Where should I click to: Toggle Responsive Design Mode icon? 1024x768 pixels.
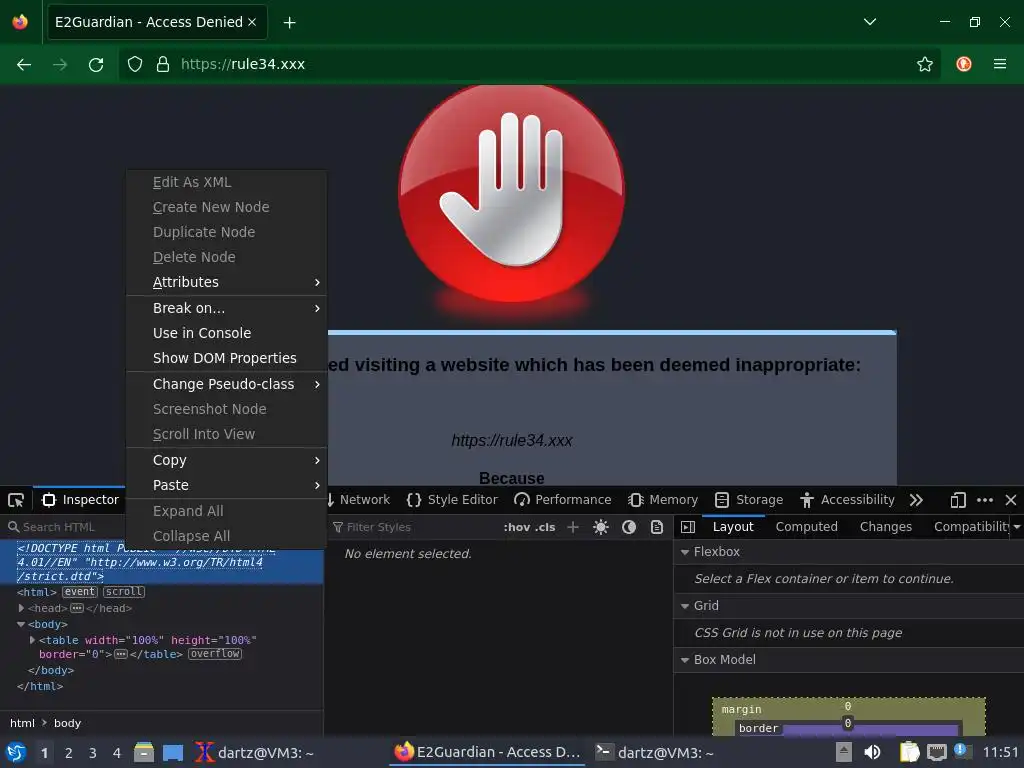pyautogui.click(x=958, y=500)
